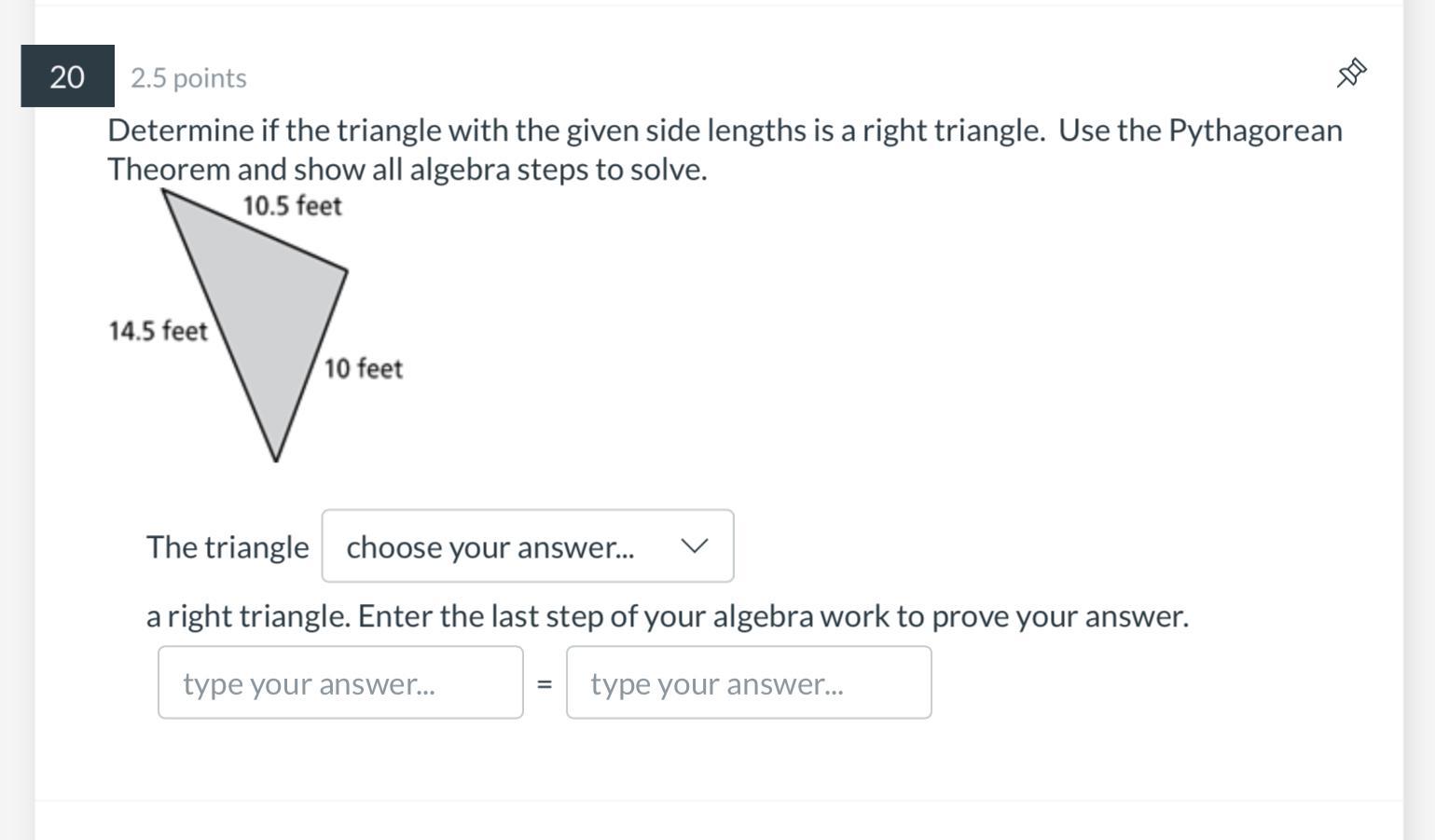
Task: Open the "choose your answer..." dropdown
Action: coord(527,546)
